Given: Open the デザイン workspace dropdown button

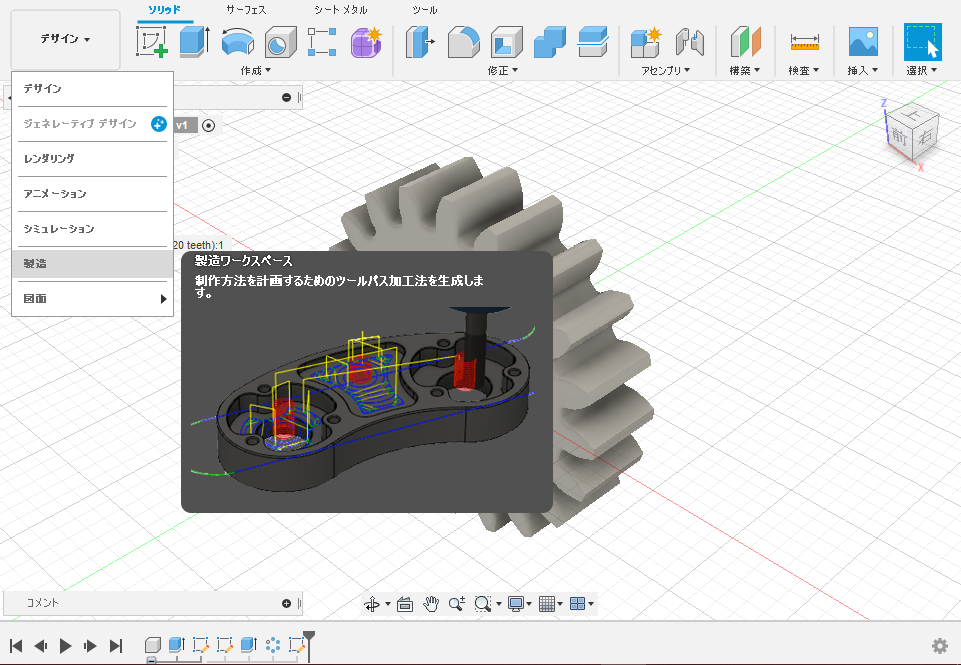Looking at the screenshot, I should [x=66, y=39].
